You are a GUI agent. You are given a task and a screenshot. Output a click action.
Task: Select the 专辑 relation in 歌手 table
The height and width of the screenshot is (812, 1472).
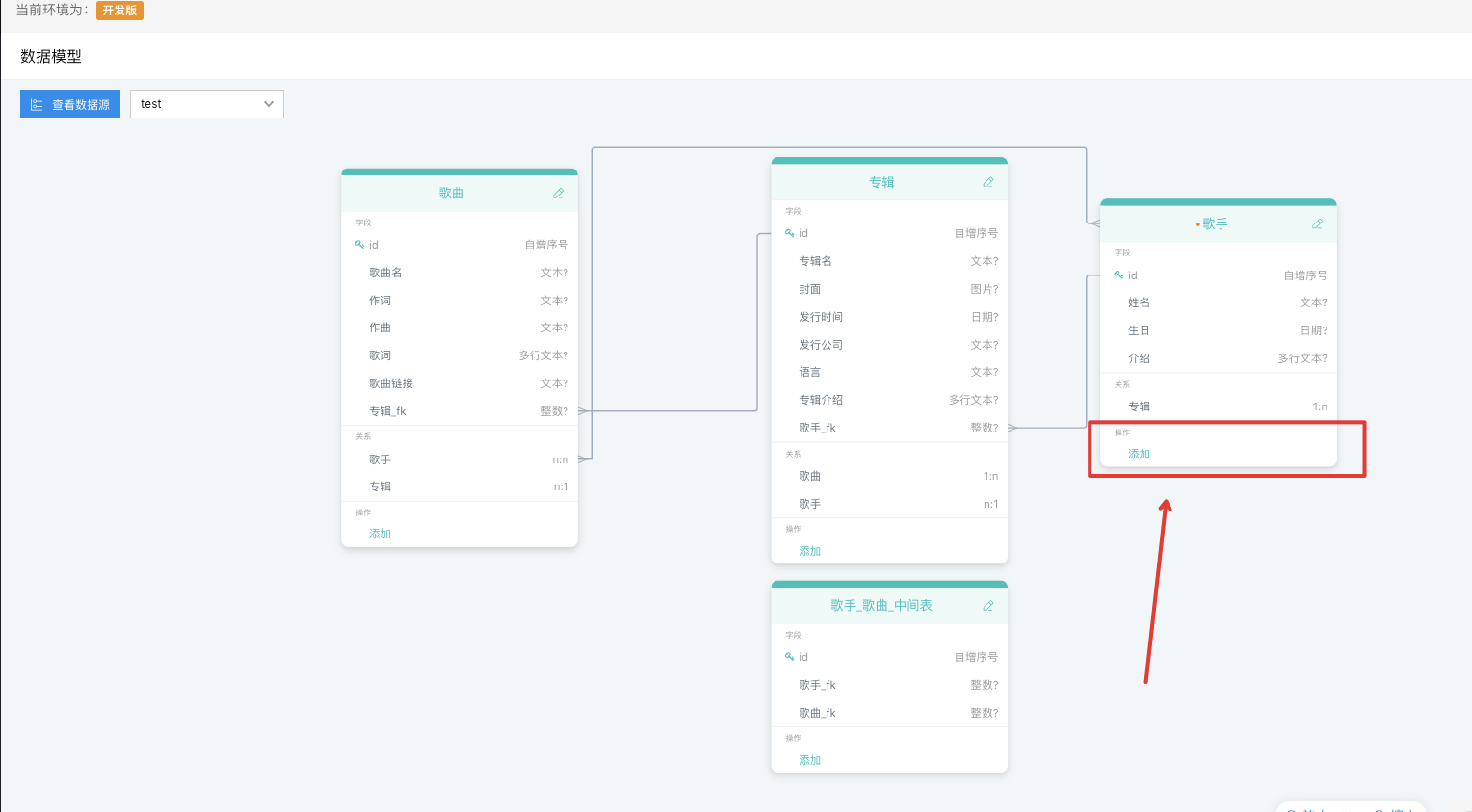[1219, 406]
